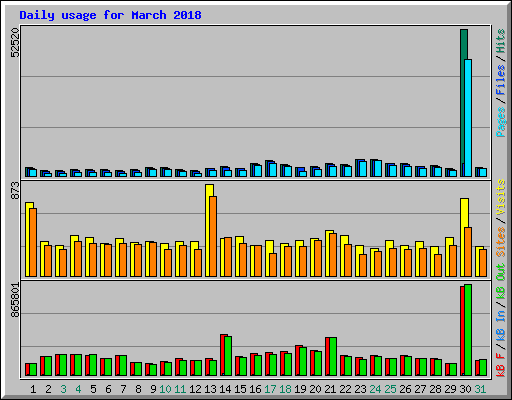Click day 29 on the x-axis
Screen dimensions: 512x400
[450, 389]
